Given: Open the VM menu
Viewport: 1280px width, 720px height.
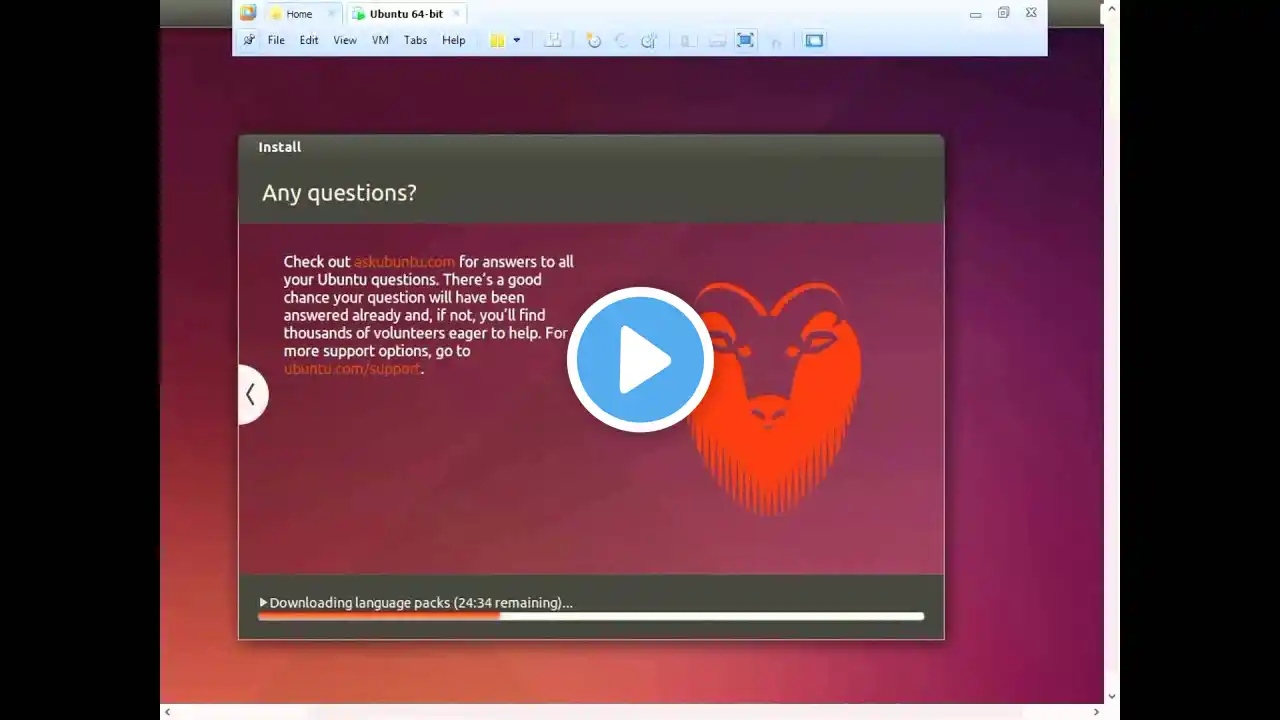Looking at the screenshot, I should tap(380, 40).
